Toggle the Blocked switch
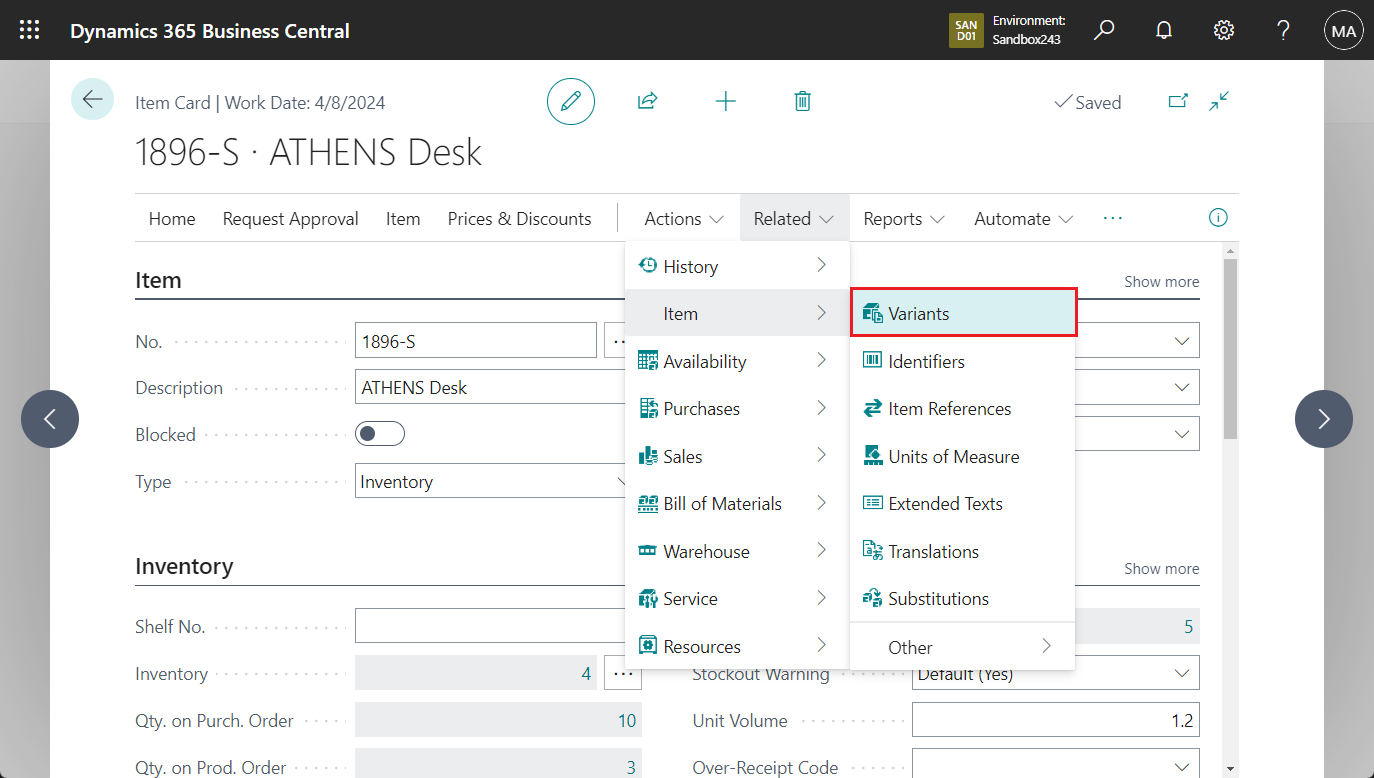This screenshot has width=1374, height=778. click(x=380, y=433)
